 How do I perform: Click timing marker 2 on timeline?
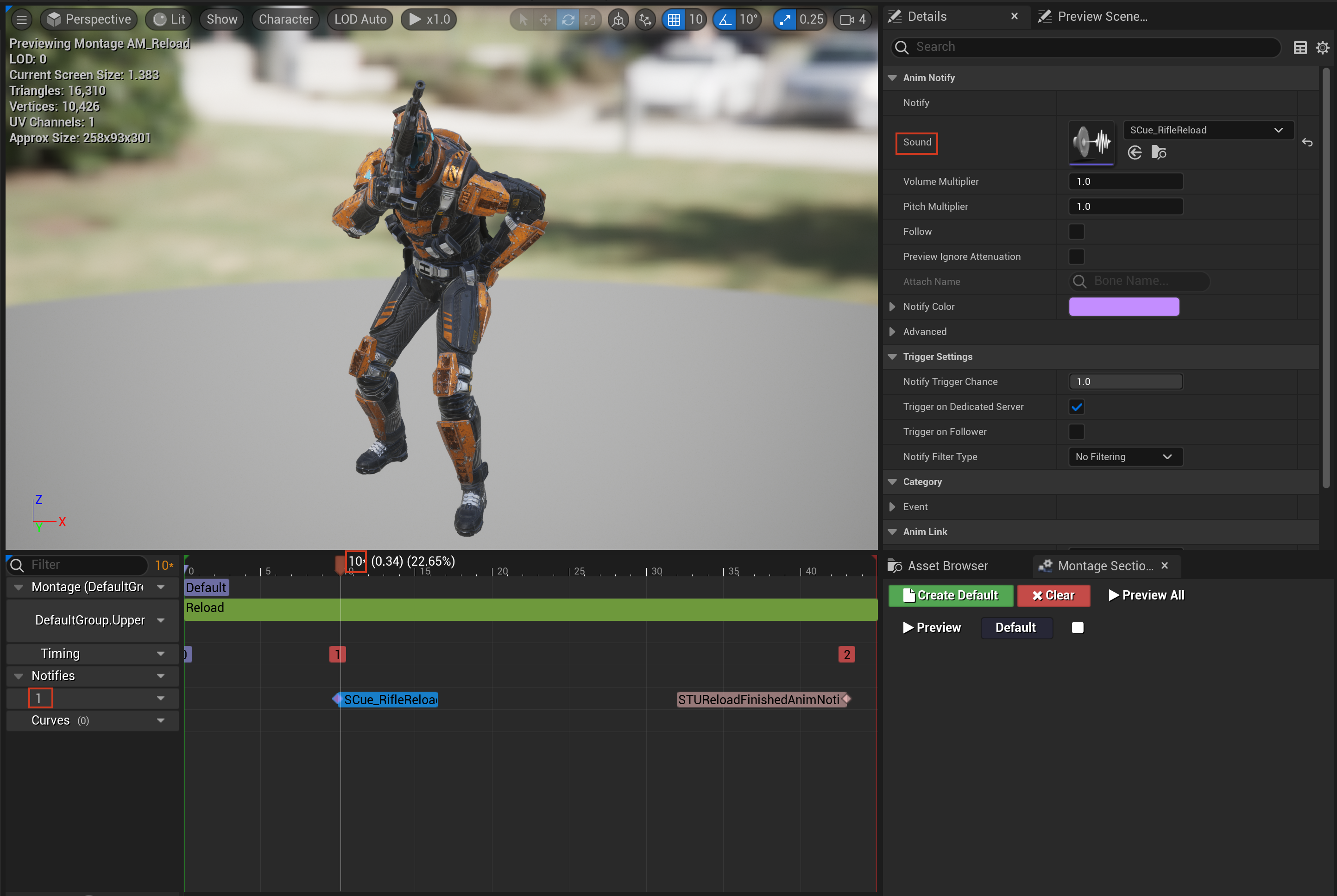coord(847,655)
